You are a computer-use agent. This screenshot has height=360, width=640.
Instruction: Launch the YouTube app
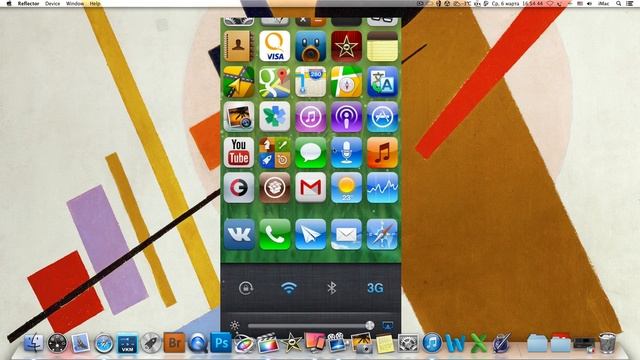click(x=239, y=153)
